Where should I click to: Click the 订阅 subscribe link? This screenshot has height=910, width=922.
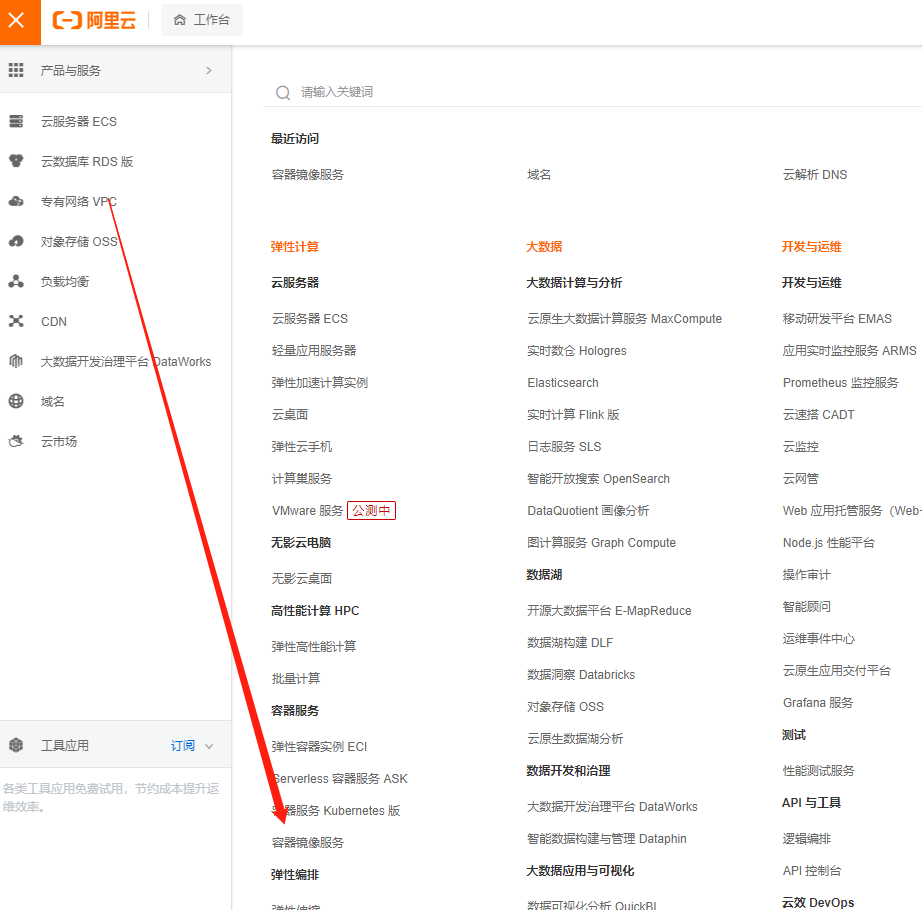(182, 745)
